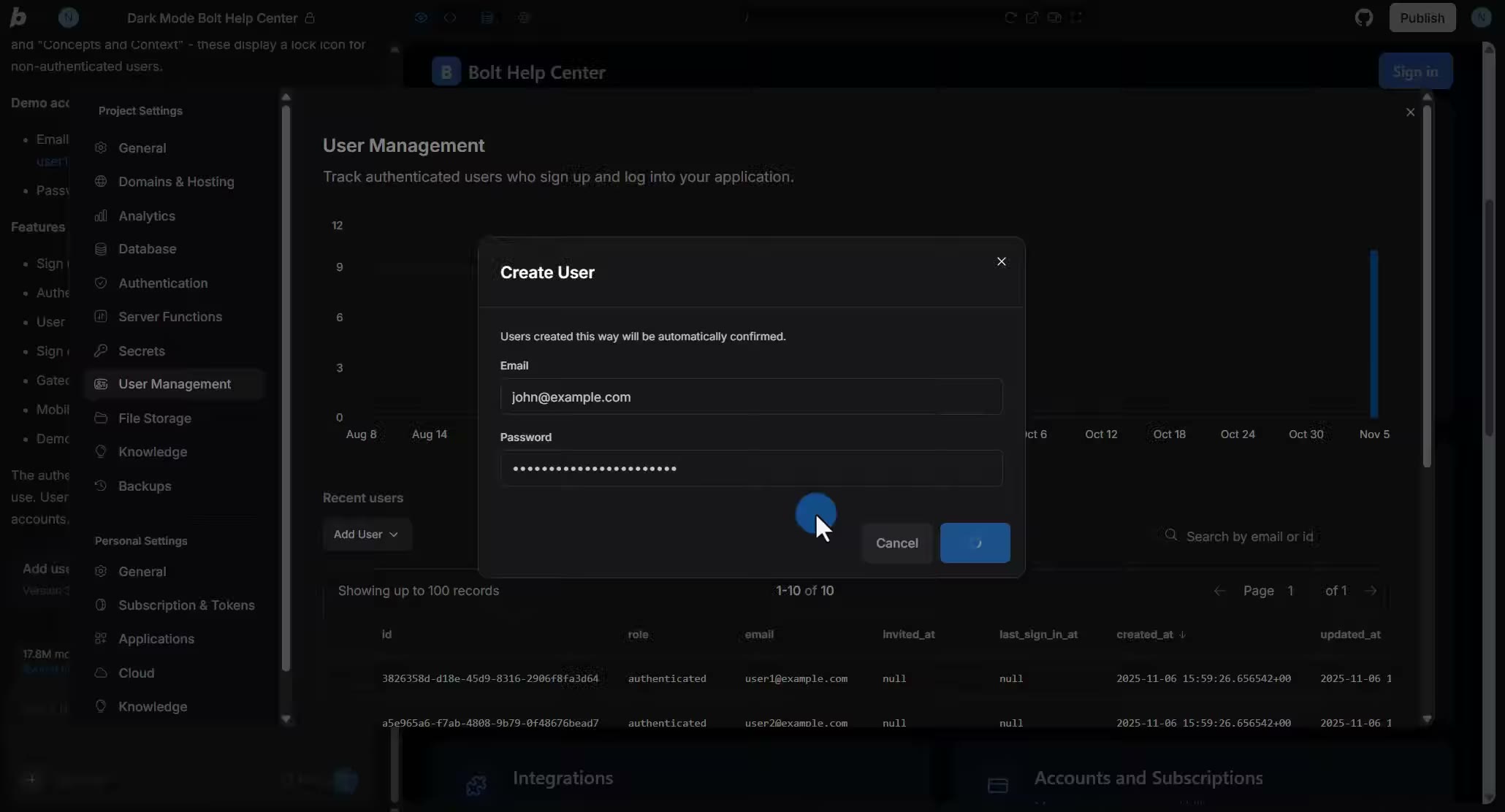This screenshot has height=812, width=1505.
Task: Click the User Management panel scrollbar thumb
Action: pos(1427,286)
